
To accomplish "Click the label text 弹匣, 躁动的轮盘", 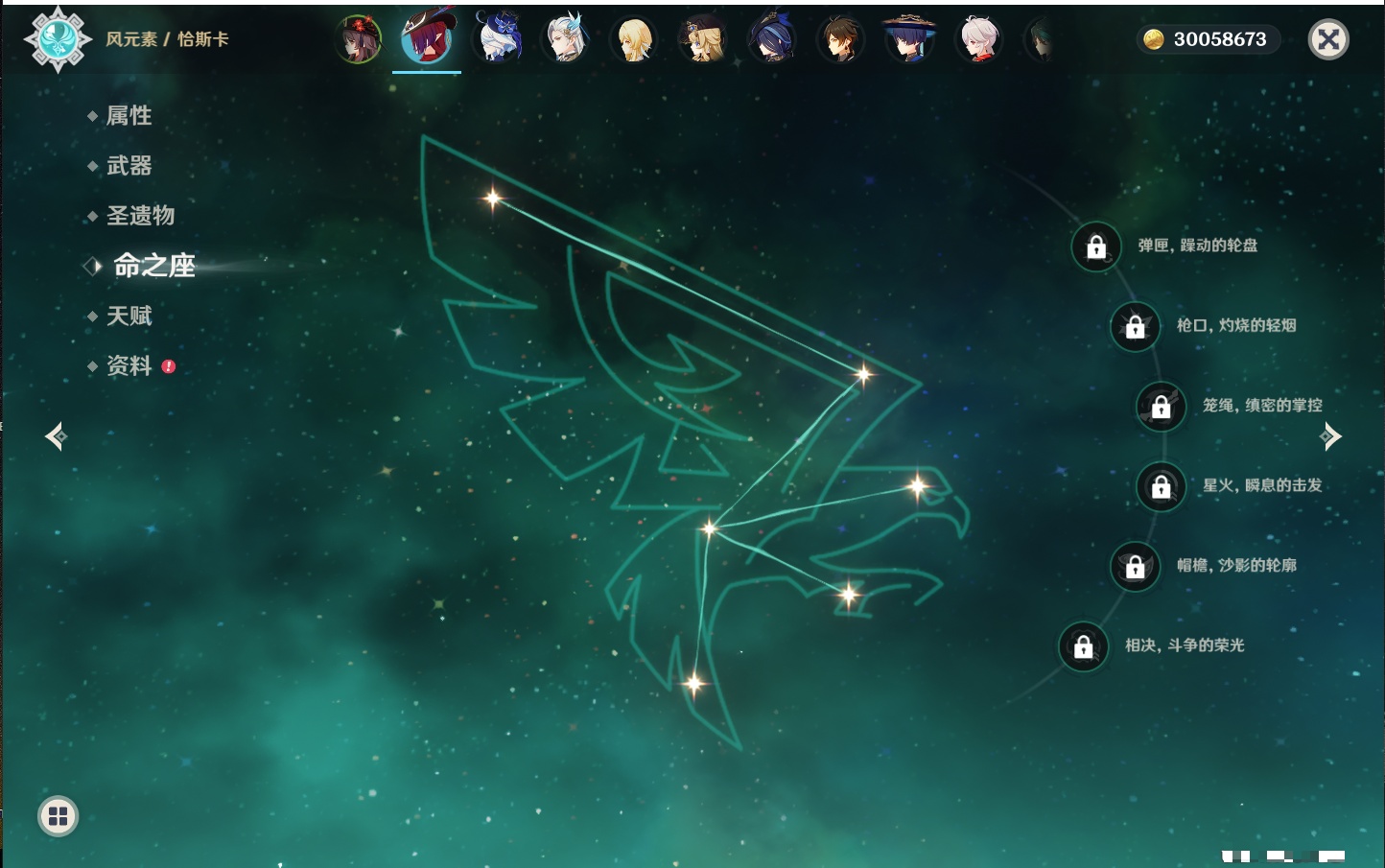I will (x=1198, y=246).
